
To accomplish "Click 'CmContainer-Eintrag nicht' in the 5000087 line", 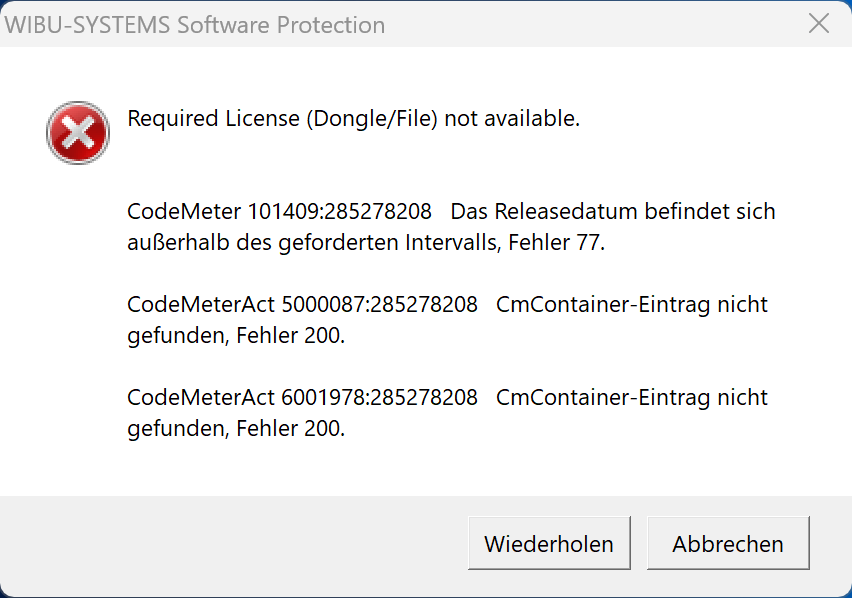I will (631, 304).
